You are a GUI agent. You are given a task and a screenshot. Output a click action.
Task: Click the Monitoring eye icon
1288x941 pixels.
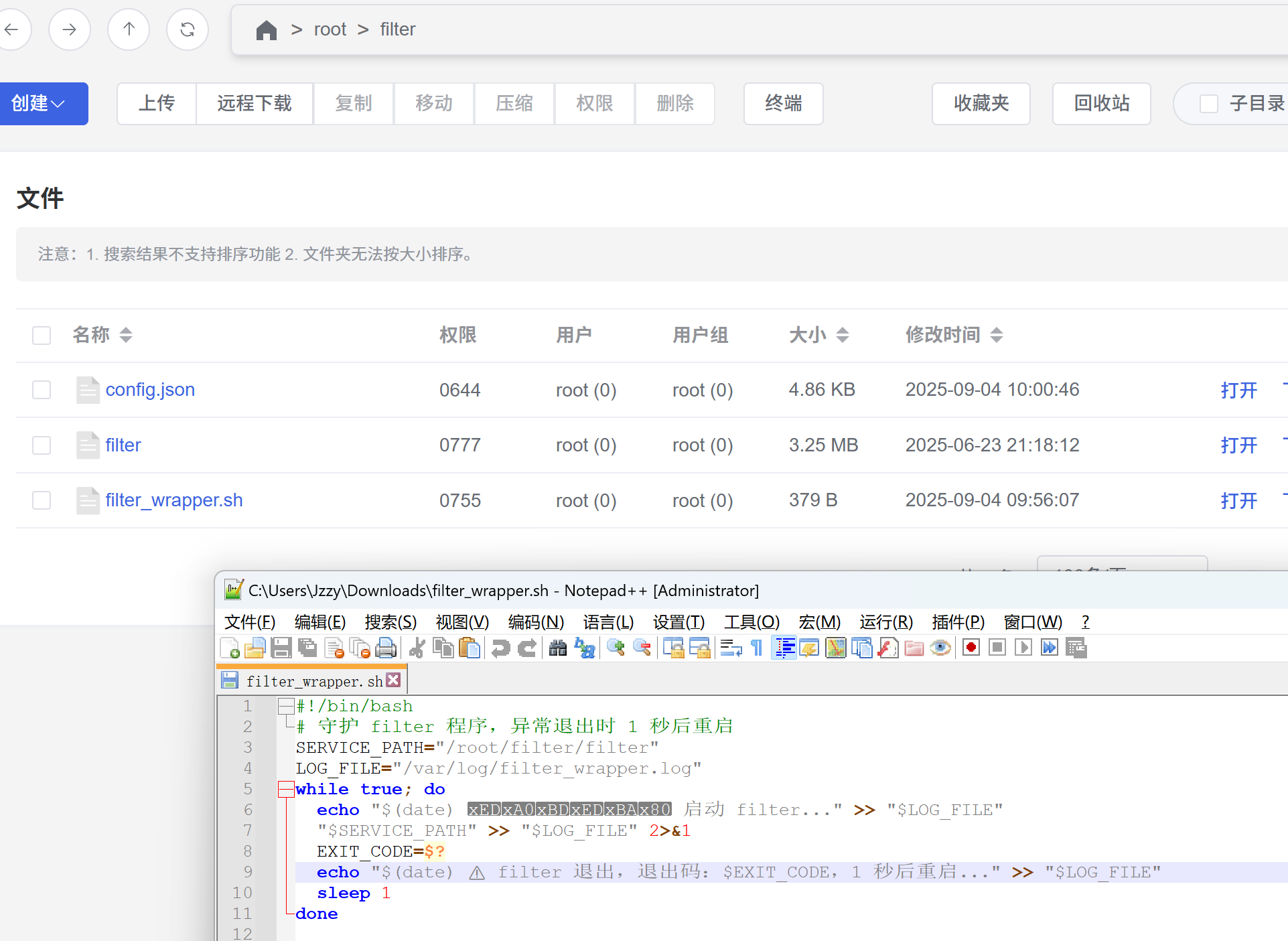coord(940,648)
